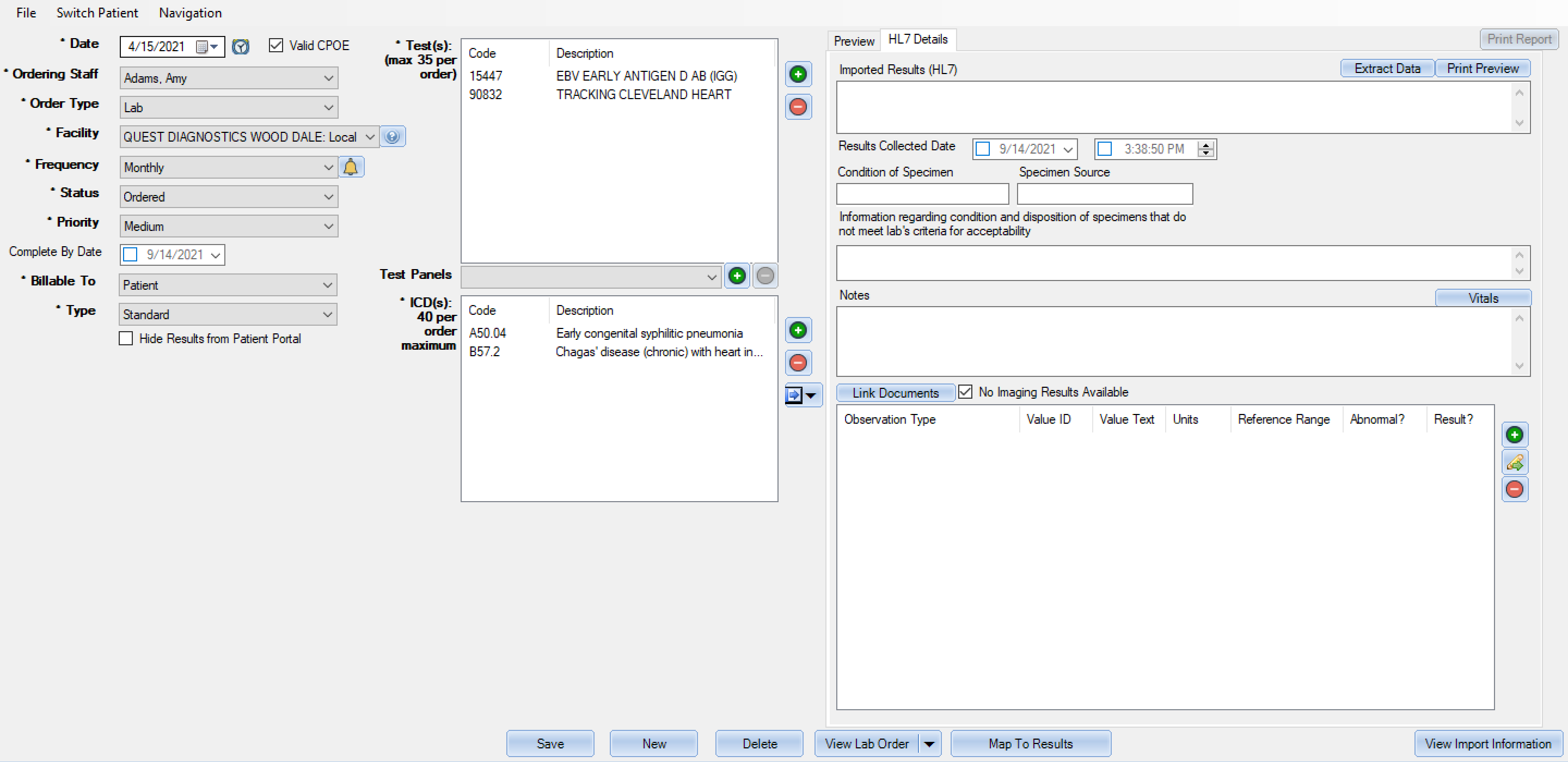Click the bell reminder icon next to Frequency

351,166
